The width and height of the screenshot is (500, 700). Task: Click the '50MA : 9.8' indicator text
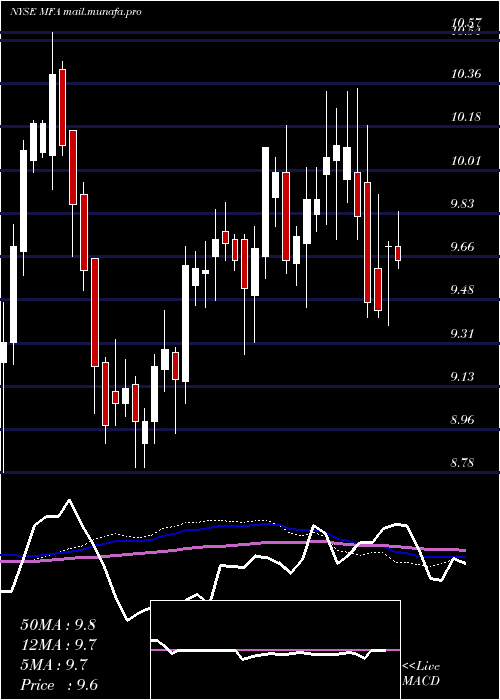(x=58, y=625)
